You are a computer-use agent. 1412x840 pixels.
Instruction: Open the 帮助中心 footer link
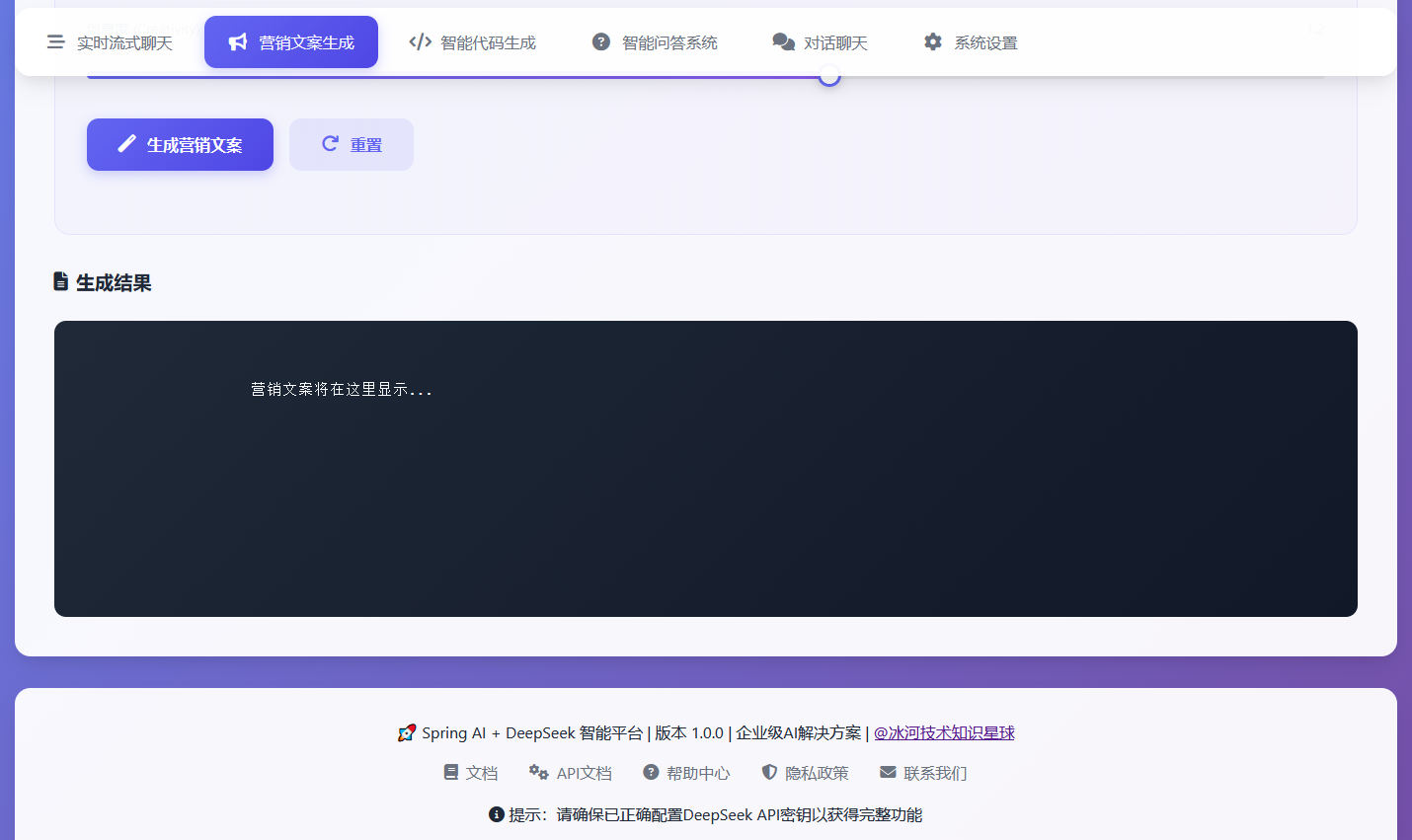pyautogui.click(x=697, y=773)
